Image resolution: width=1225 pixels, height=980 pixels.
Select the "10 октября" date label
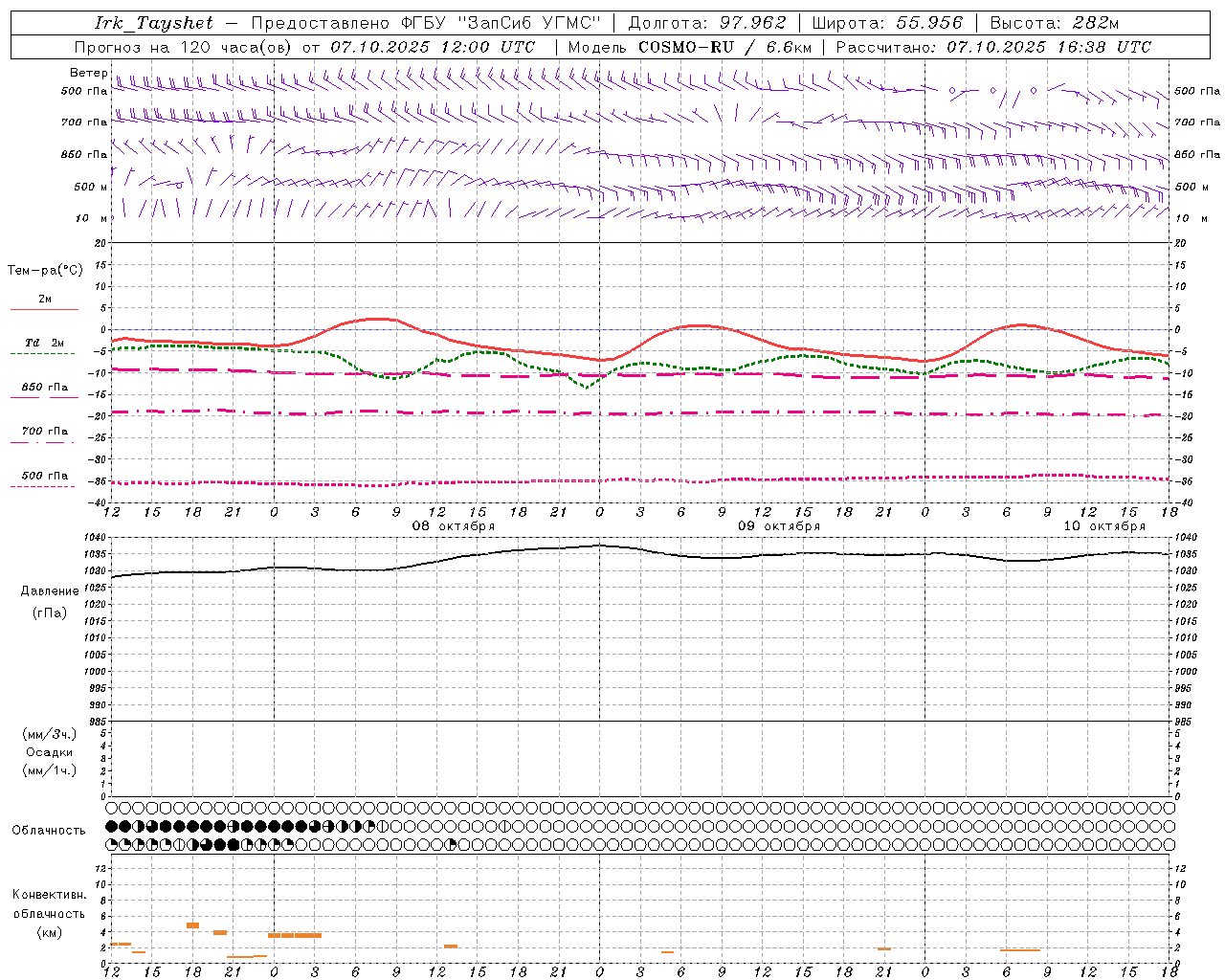pos(1104,526)
